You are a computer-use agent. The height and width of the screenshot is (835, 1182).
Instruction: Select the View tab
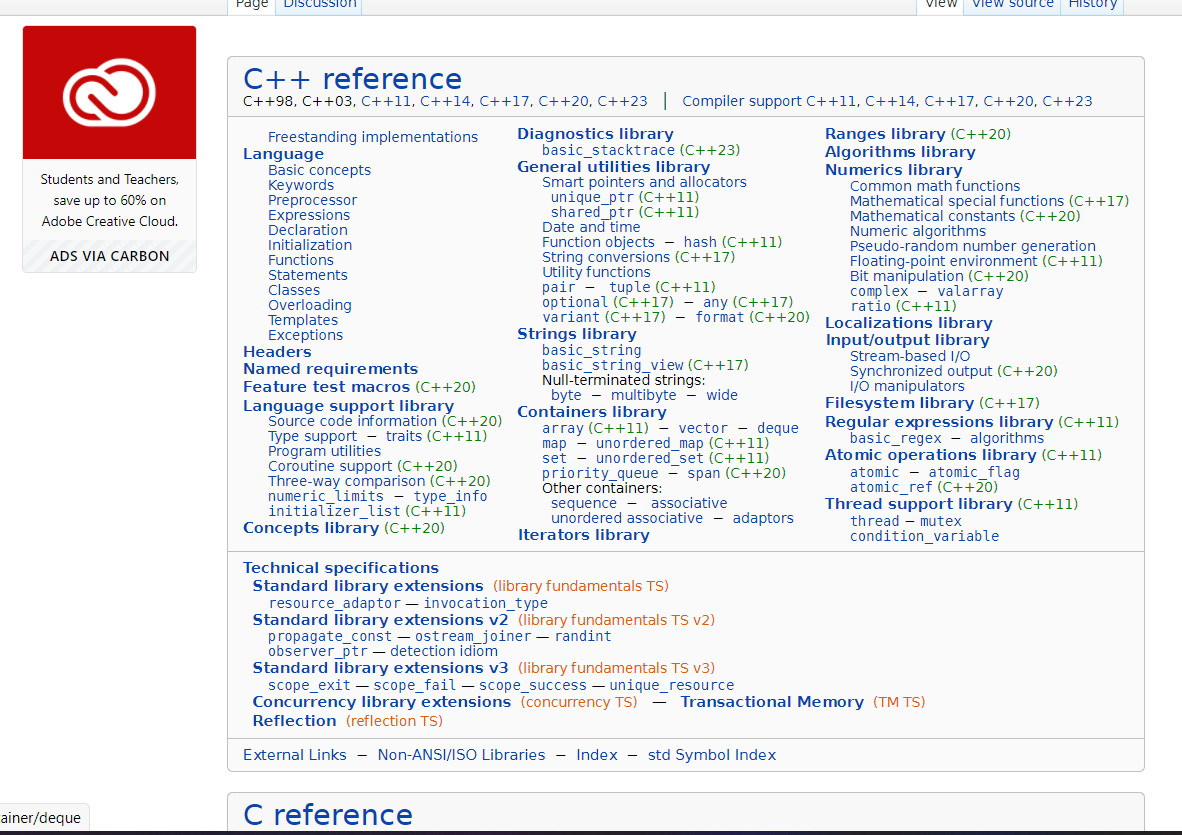coord(940,4)
